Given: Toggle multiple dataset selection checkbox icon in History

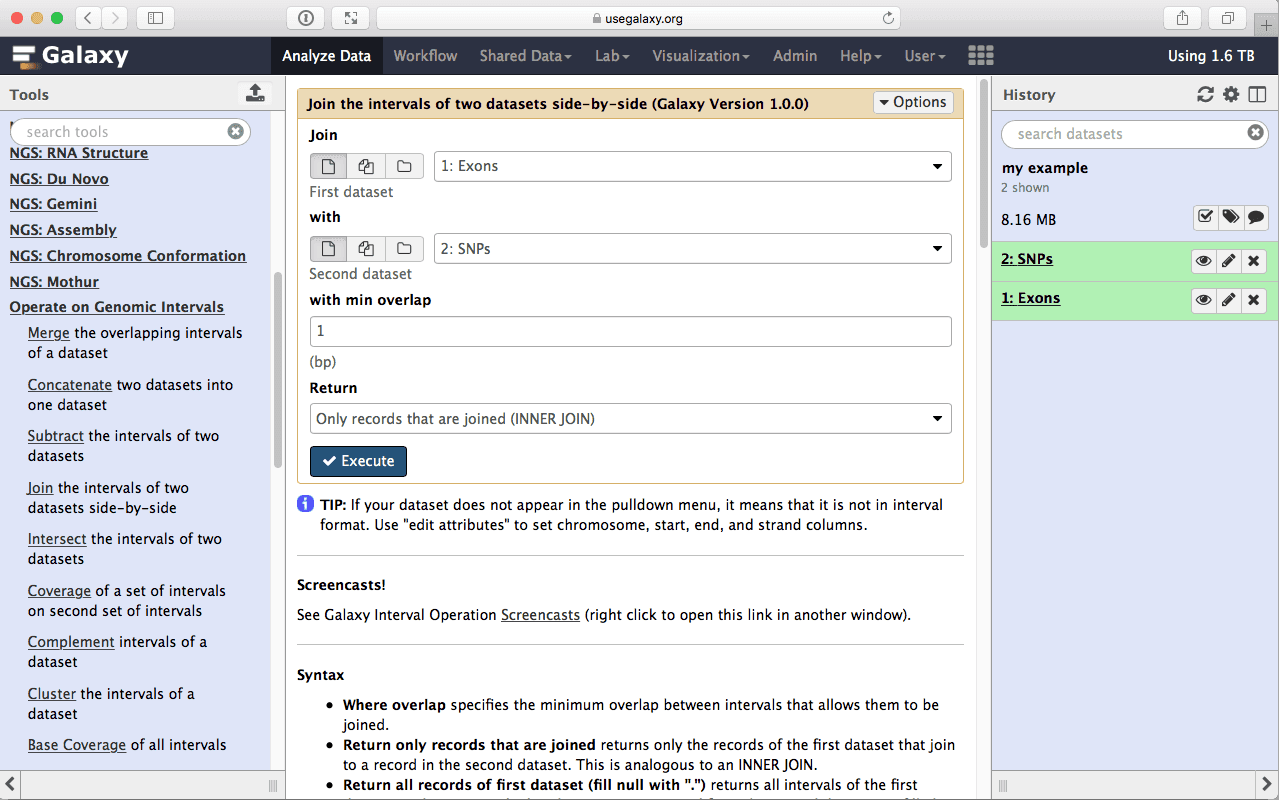Looking at the screenshot, I should 1205,217.
